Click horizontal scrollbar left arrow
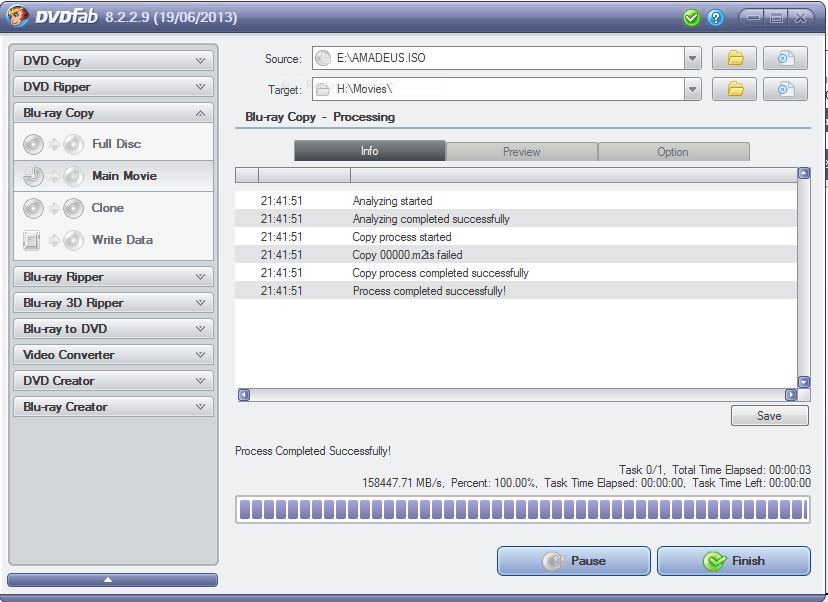 coord(243,394)
